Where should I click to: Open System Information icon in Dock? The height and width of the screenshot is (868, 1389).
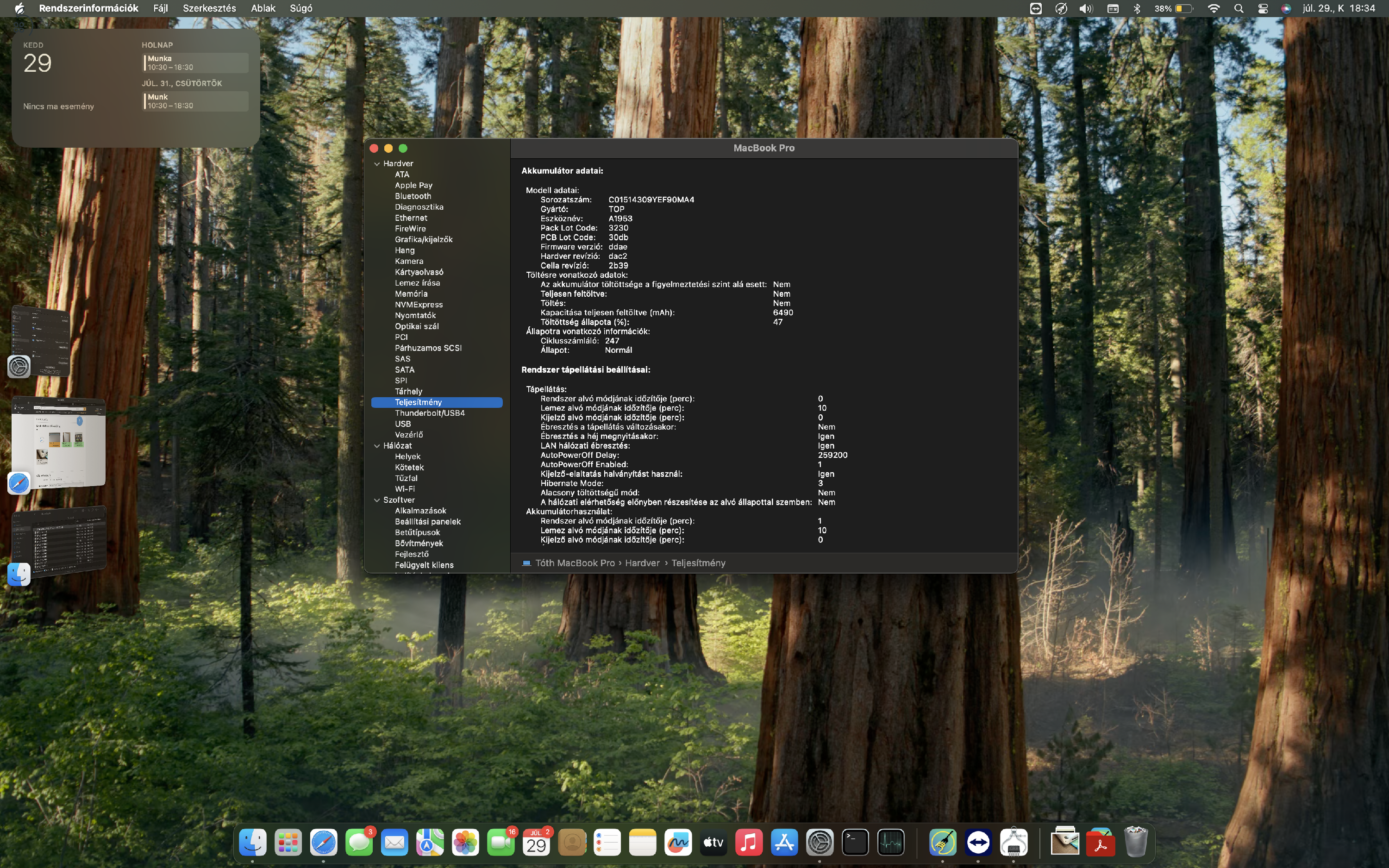[1014, 842]
